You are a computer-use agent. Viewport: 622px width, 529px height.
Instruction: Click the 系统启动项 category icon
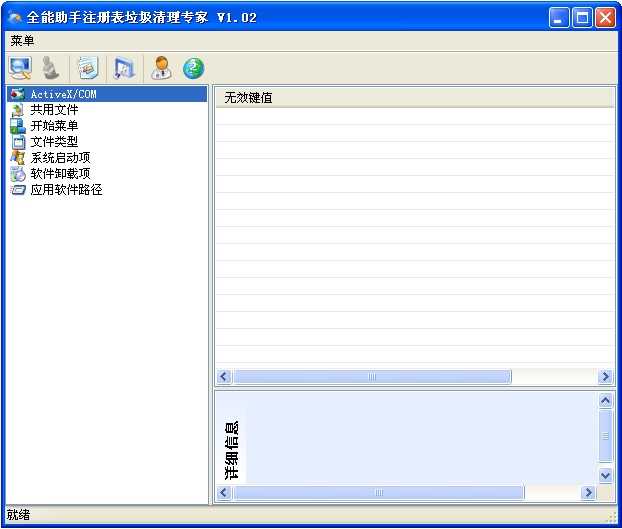[x=18, y=157]
